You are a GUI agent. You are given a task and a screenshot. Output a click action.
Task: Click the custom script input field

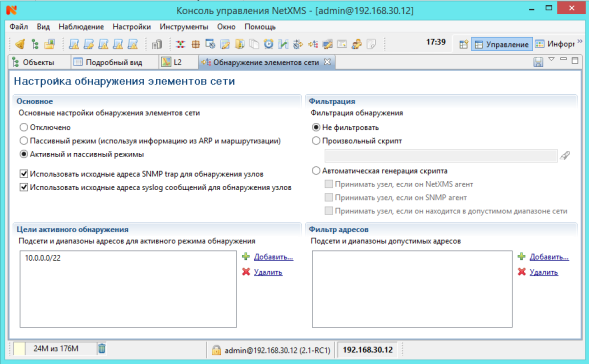(x=441, y=156)
